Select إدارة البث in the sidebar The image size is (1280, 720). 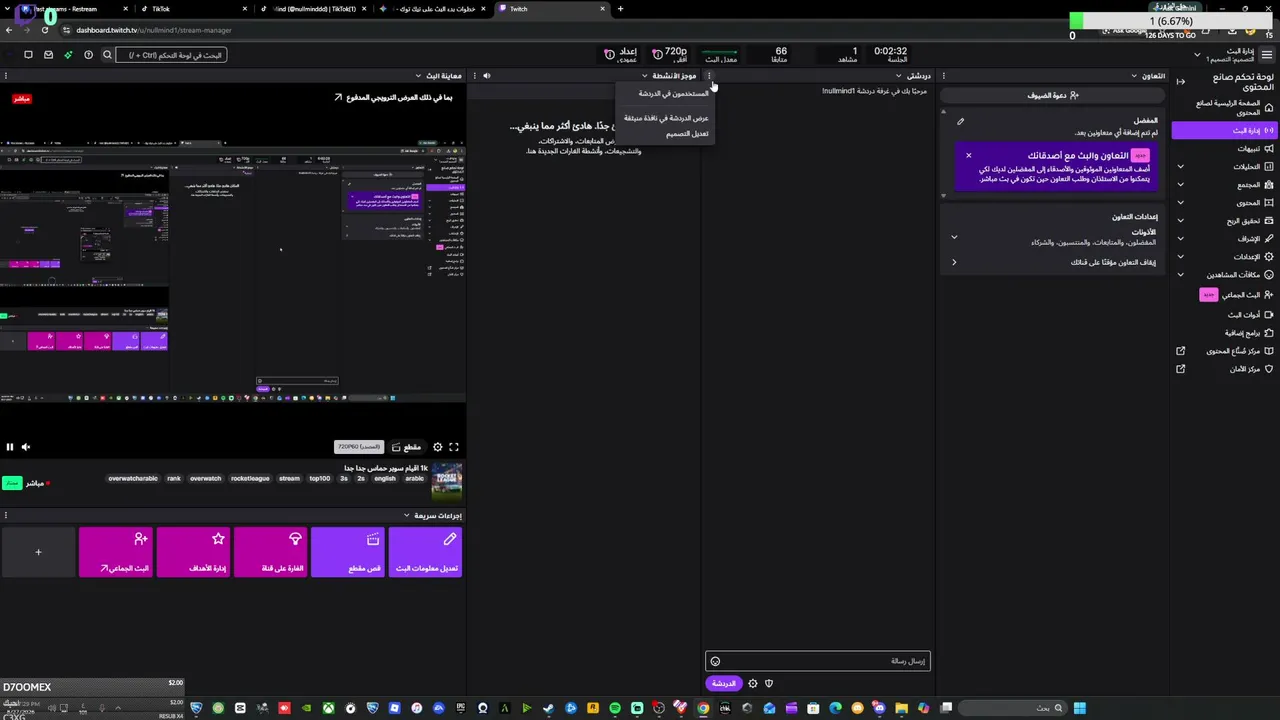pos(1224,130)
